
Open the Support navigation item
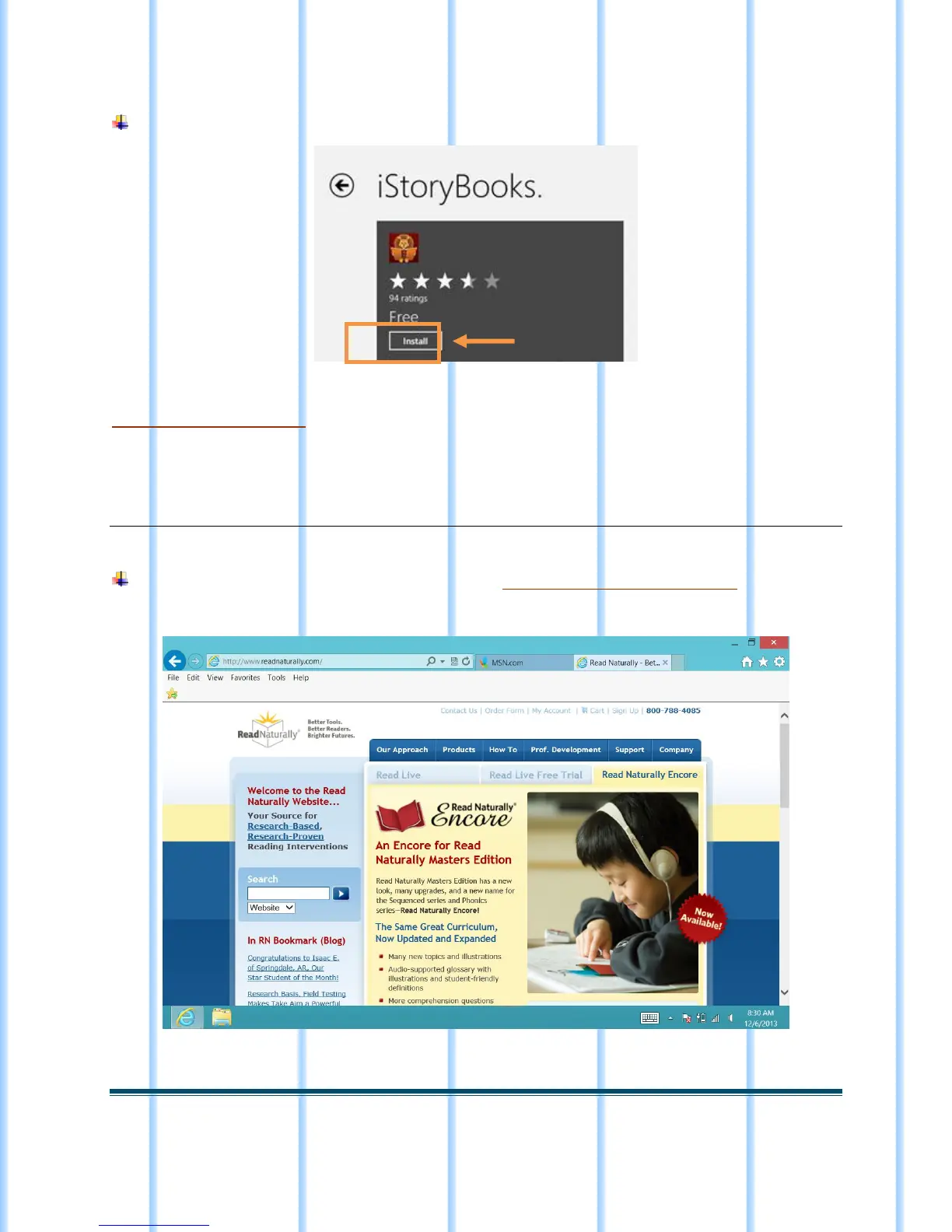pos(629,750)
